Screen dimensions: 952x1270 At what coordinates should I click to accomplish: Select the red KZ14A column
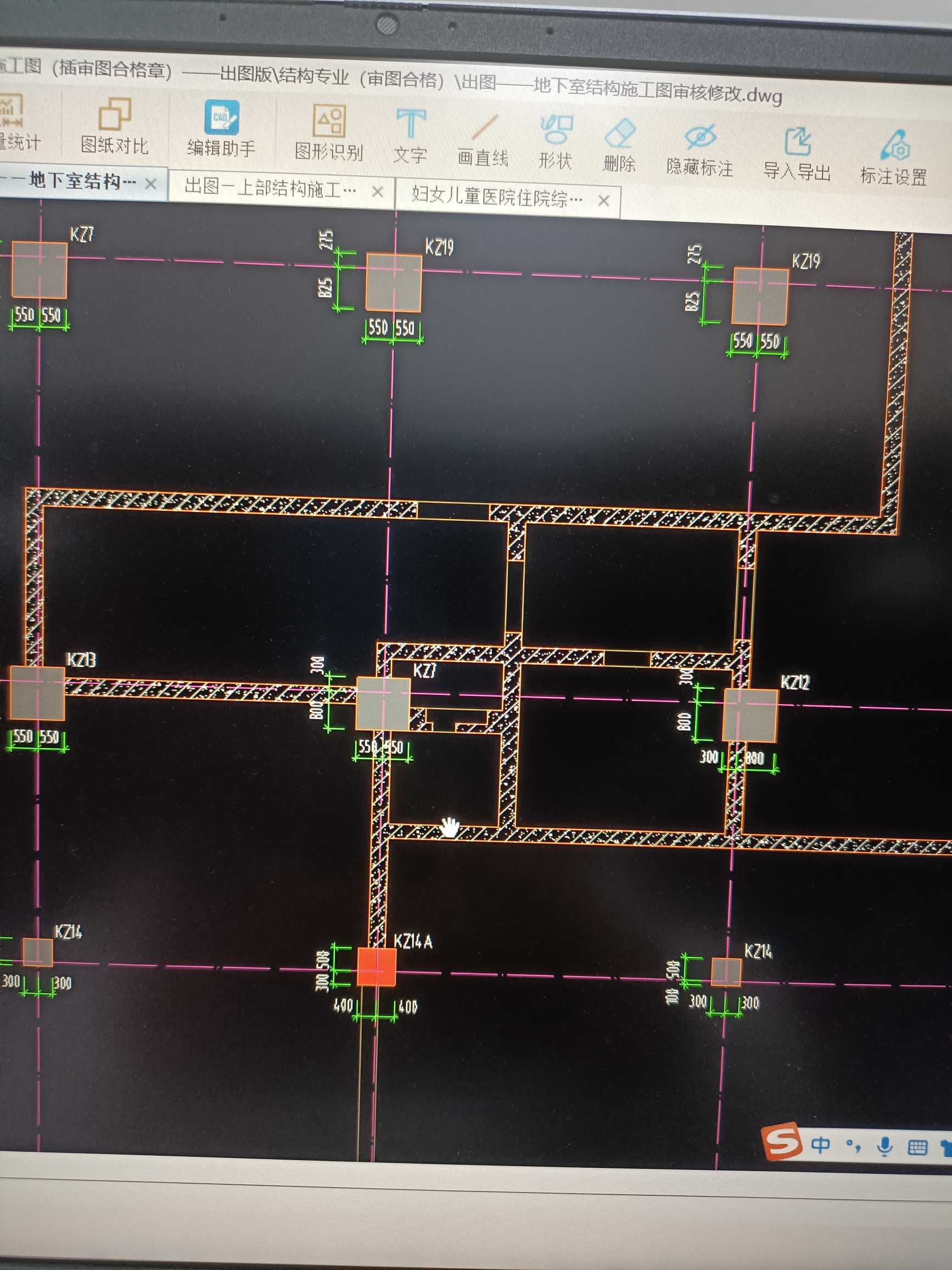pyautogui.click(x=377, y=967)
